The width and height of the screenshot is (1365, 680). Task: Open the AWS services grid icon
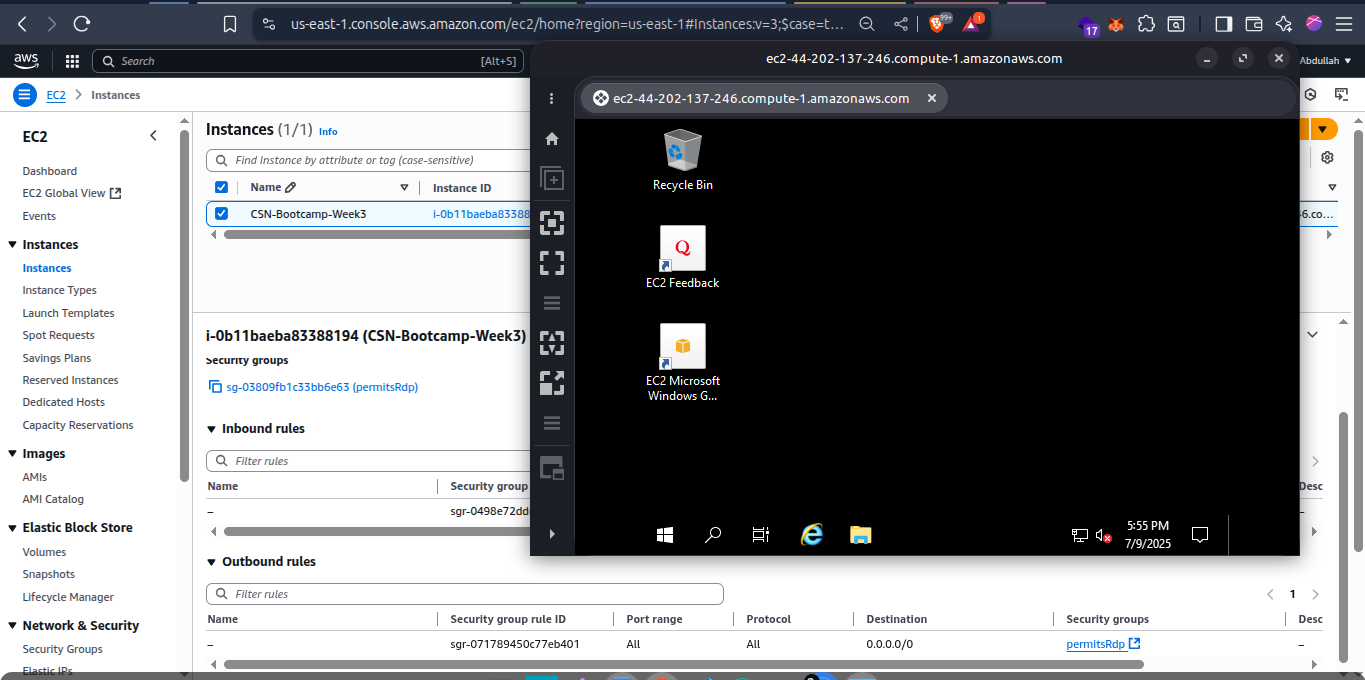(x=72, y=61)
